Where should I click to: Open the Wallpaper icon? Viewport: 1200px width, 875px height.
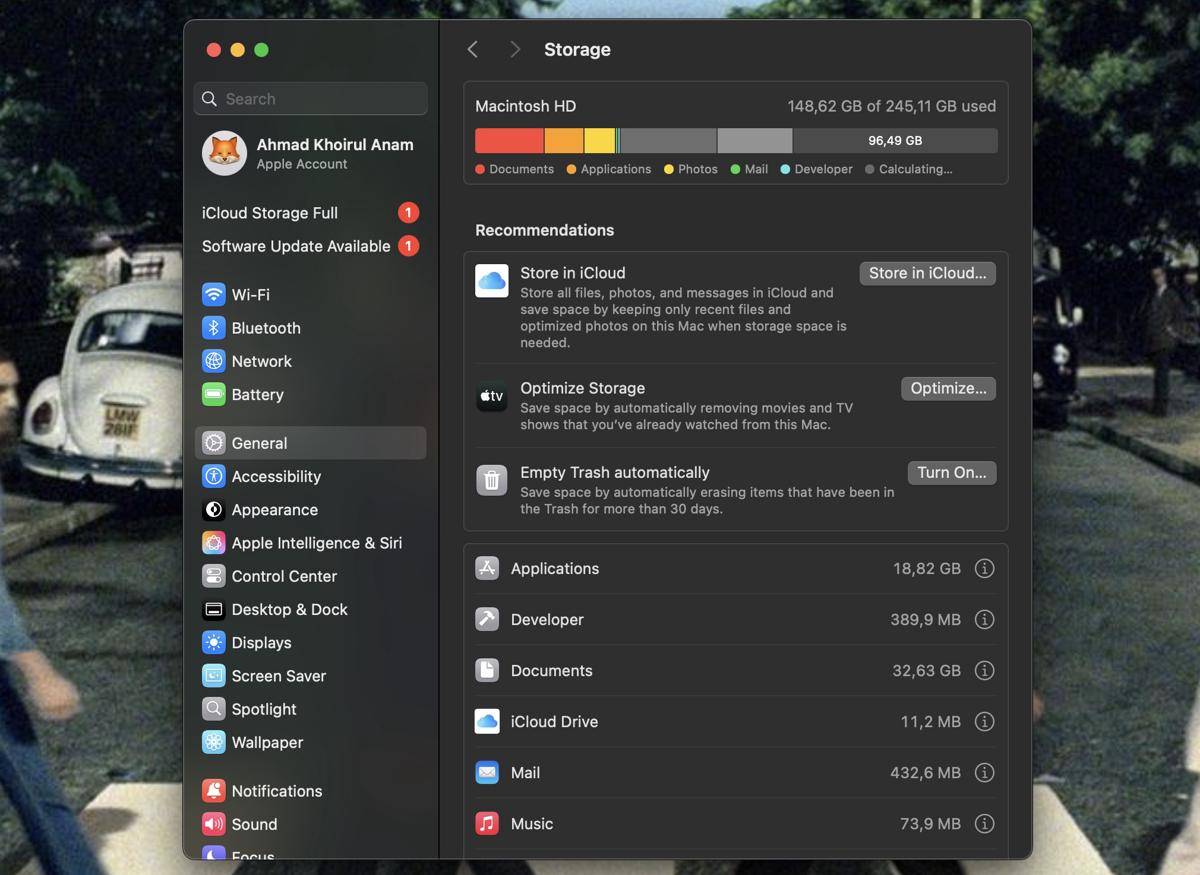pyautogui.click(x=213, y=742)
